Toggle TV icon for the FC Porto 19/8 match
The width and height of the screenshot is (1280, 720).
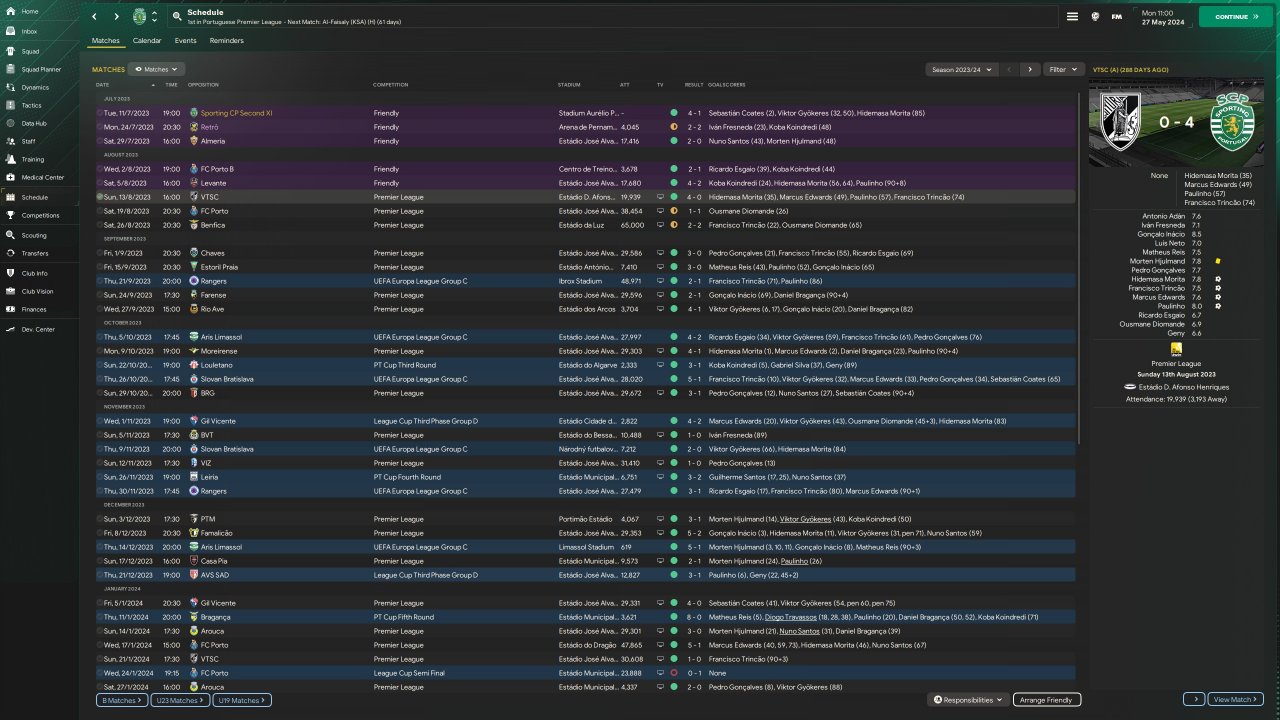(659, 211)
